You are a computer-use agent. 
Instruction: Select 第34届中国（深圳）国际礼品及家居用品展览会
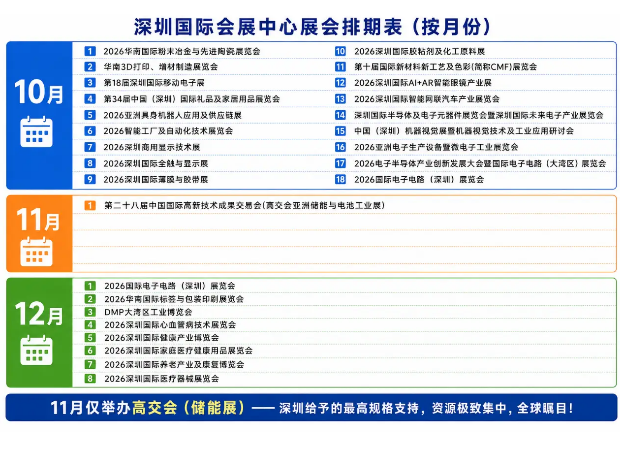click(x=191, y=99)
